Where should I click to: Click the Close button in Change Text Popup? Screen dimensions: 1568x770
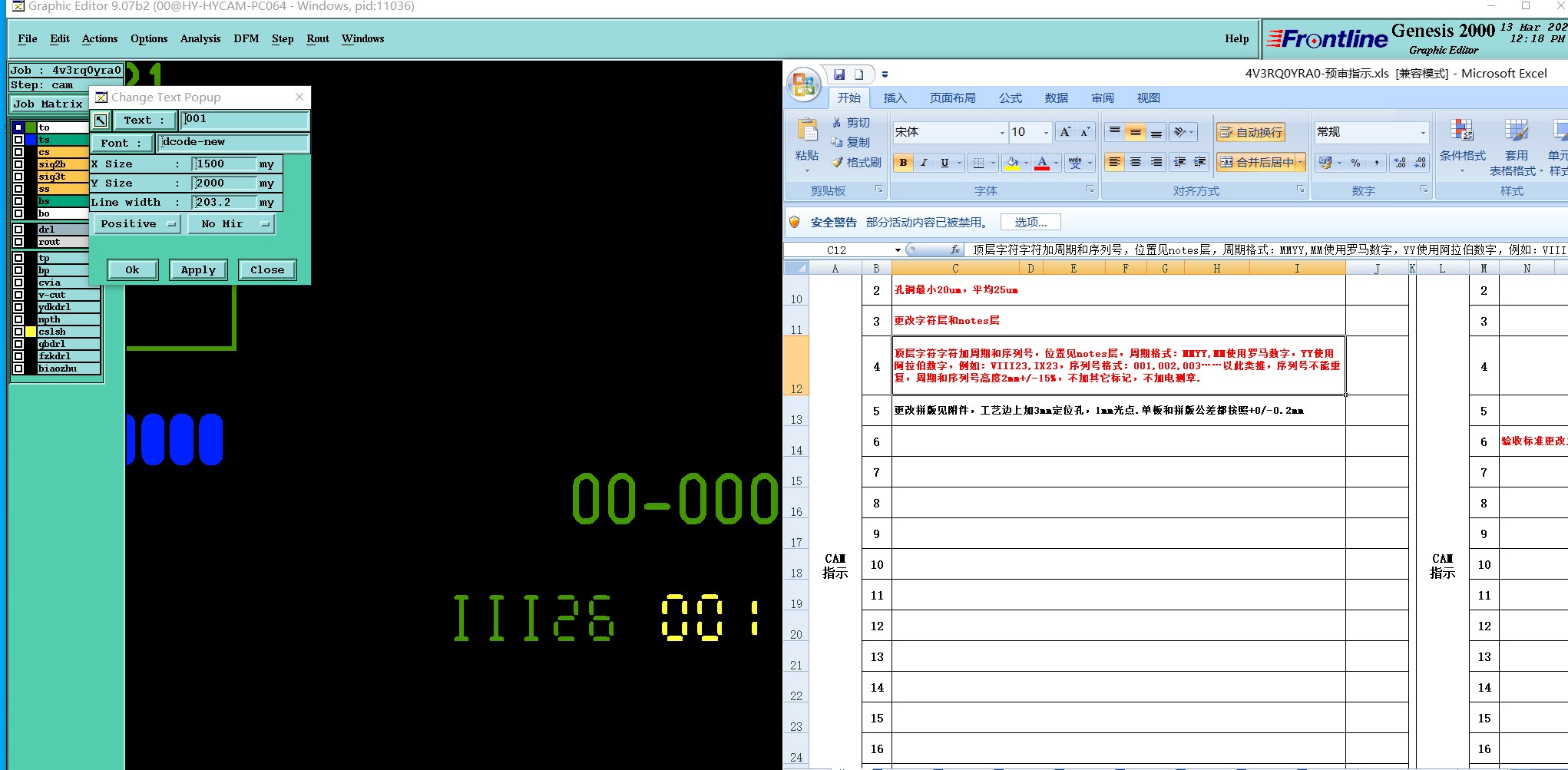267,270
